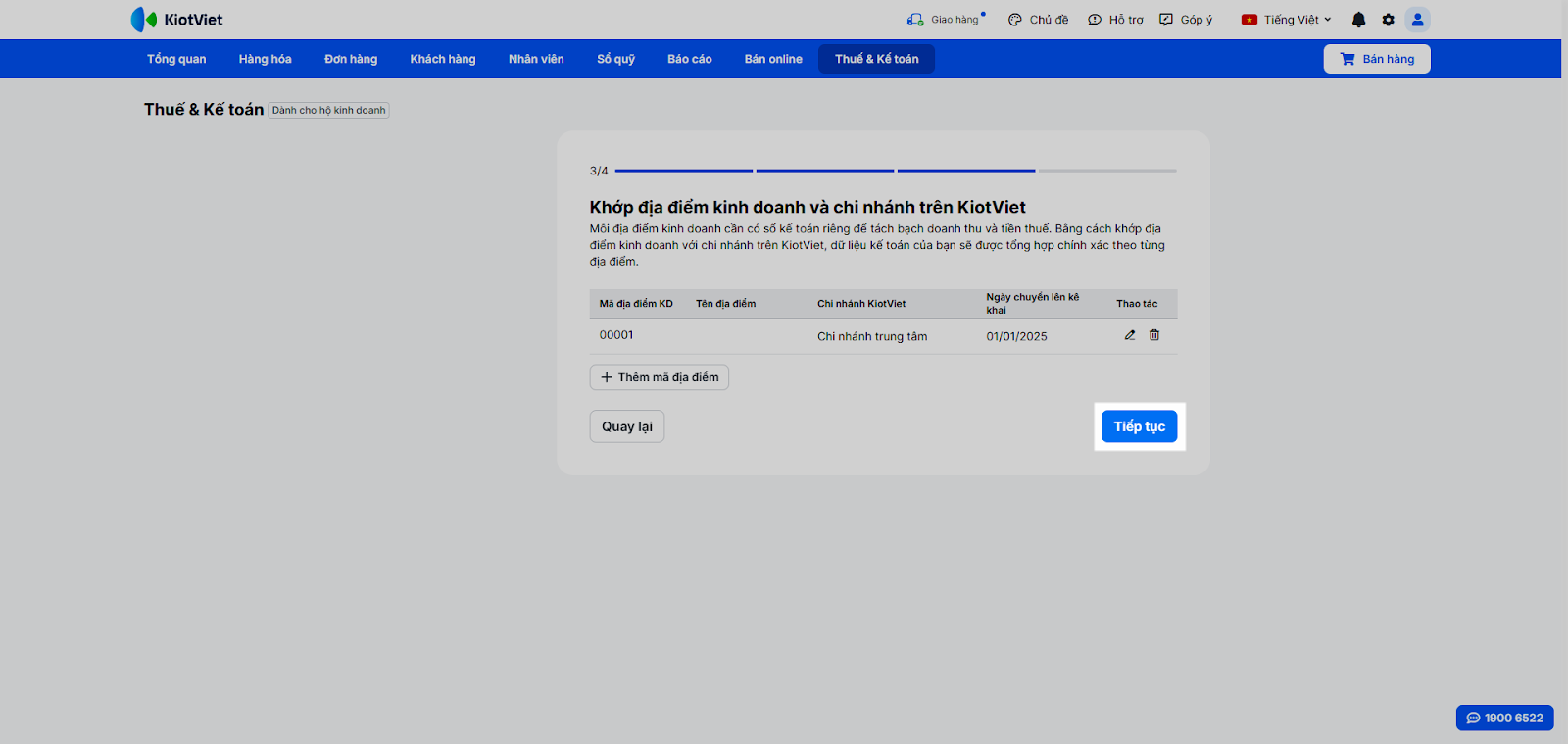Click the Giao hàng link

(x=955, y=20)
